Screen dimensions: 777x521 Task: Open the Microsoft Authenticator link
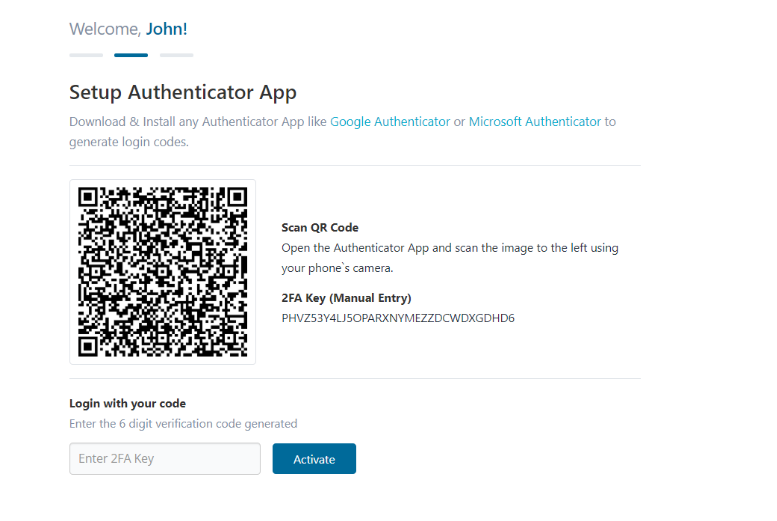click(x=535, y=122)
